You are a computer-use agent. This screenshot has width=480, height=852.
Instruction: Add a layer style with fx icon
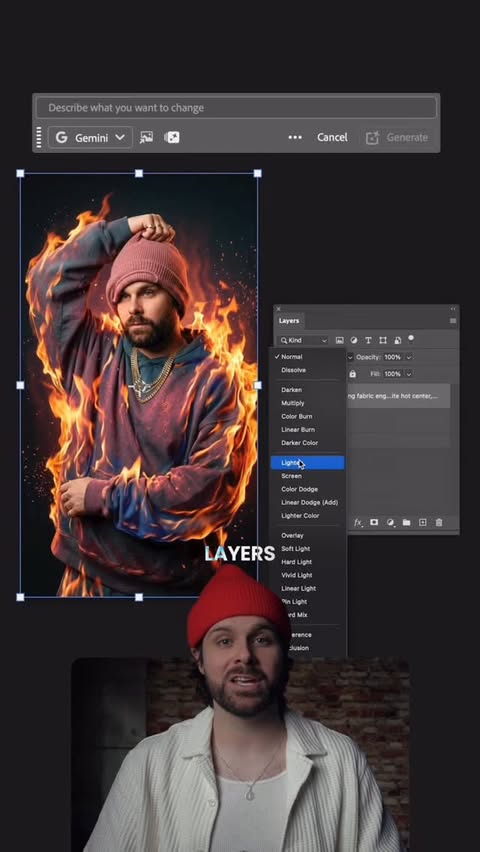click(x=358, y=523)
